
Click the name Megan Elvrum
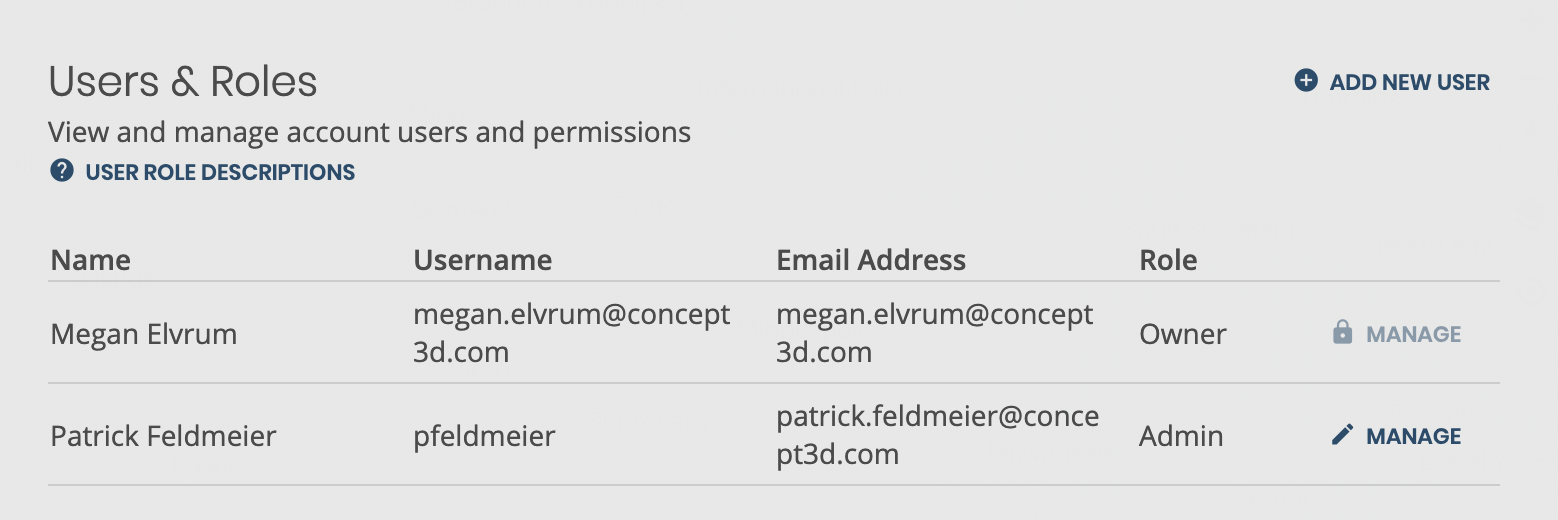(144, 333)
